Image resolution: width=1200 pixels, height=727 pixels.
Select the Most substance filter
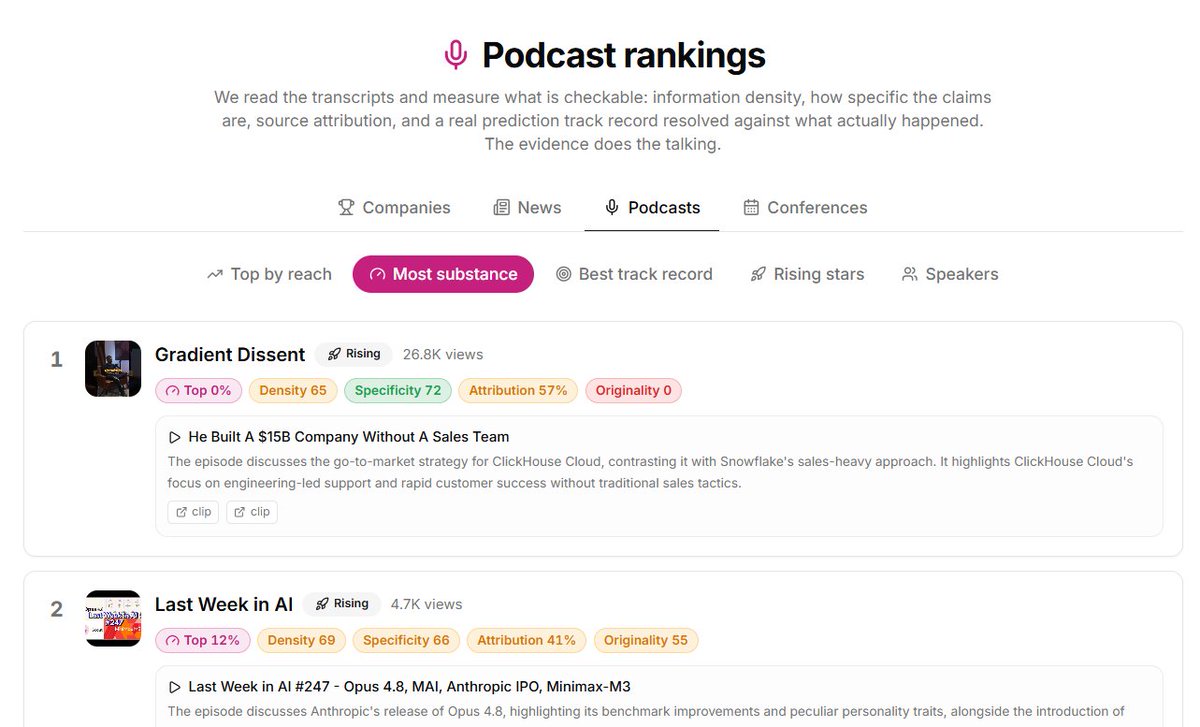click(x=443, y=274)
